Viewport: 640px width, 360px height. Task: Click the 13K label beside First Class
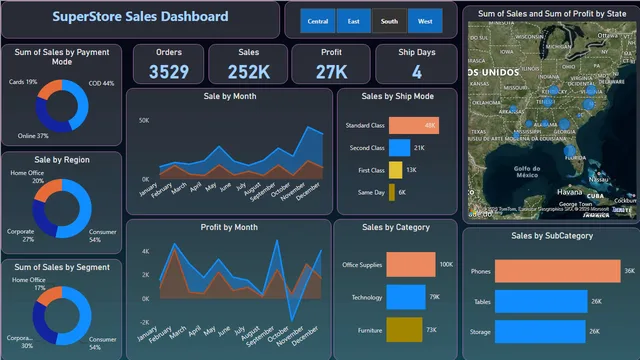(411, 170)
